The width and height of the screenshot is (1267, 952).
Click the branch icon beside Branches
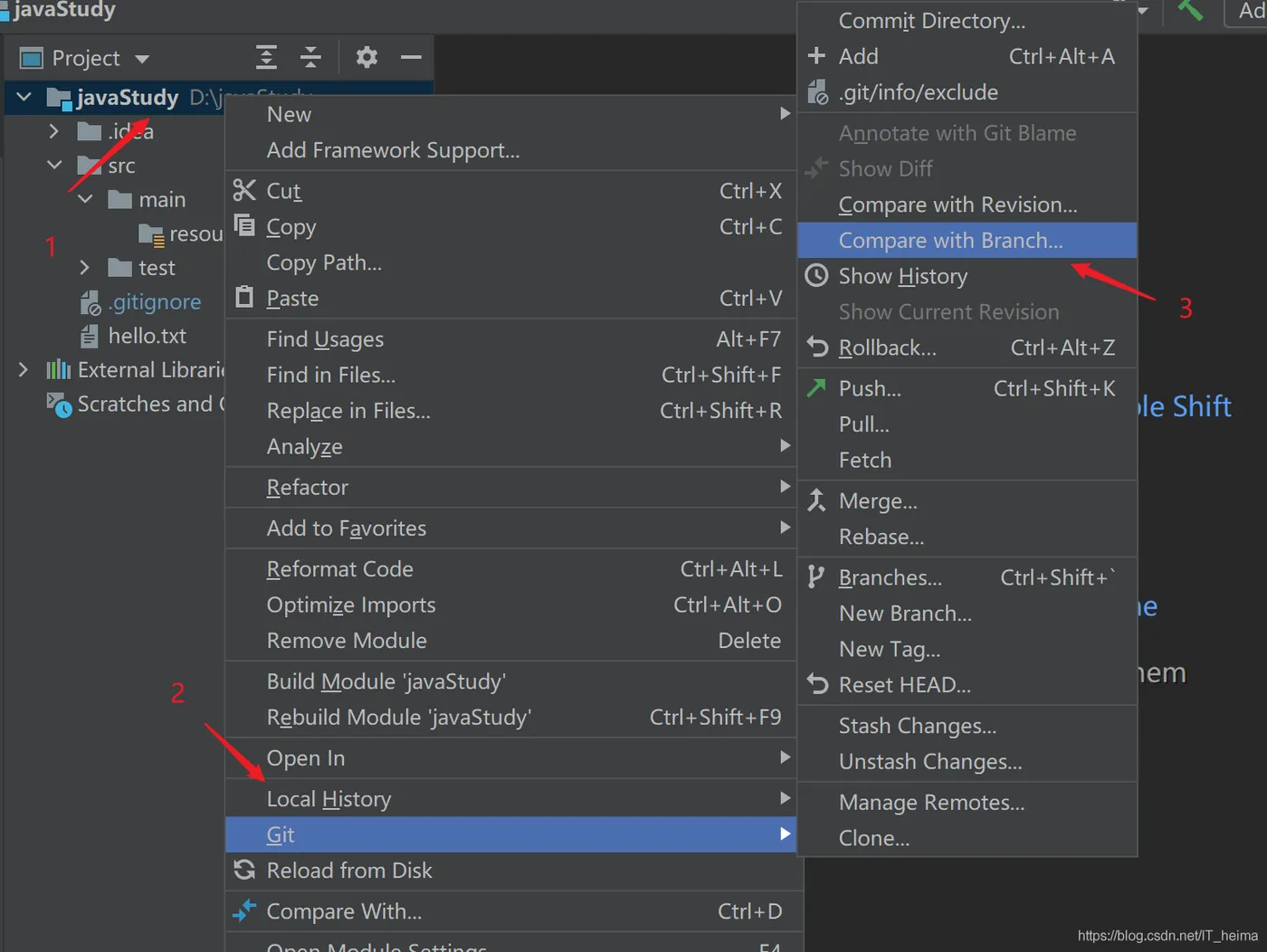[x=815, y=576]
